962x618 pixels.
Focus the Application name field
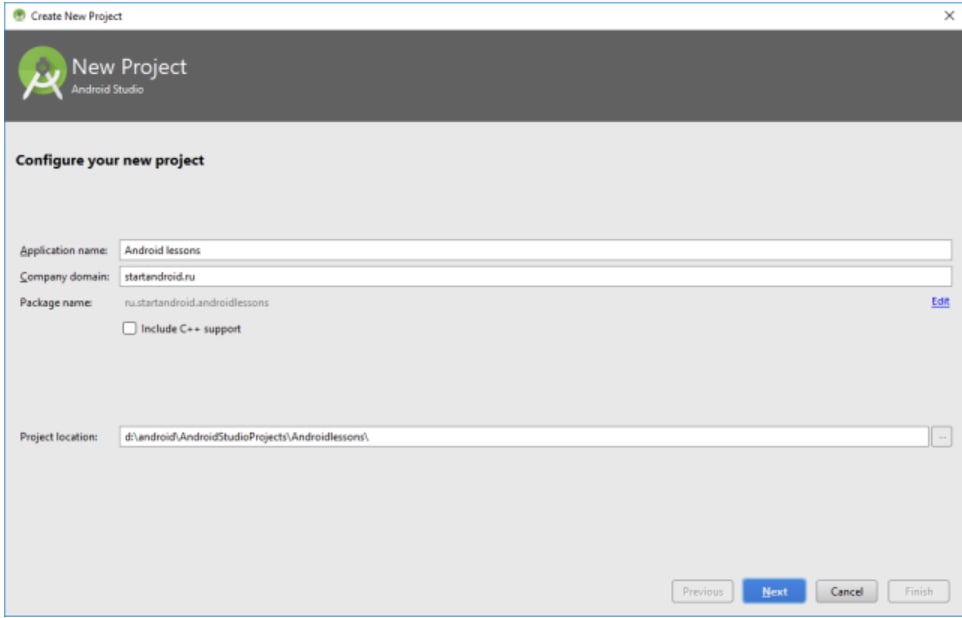tap(536, 250)
